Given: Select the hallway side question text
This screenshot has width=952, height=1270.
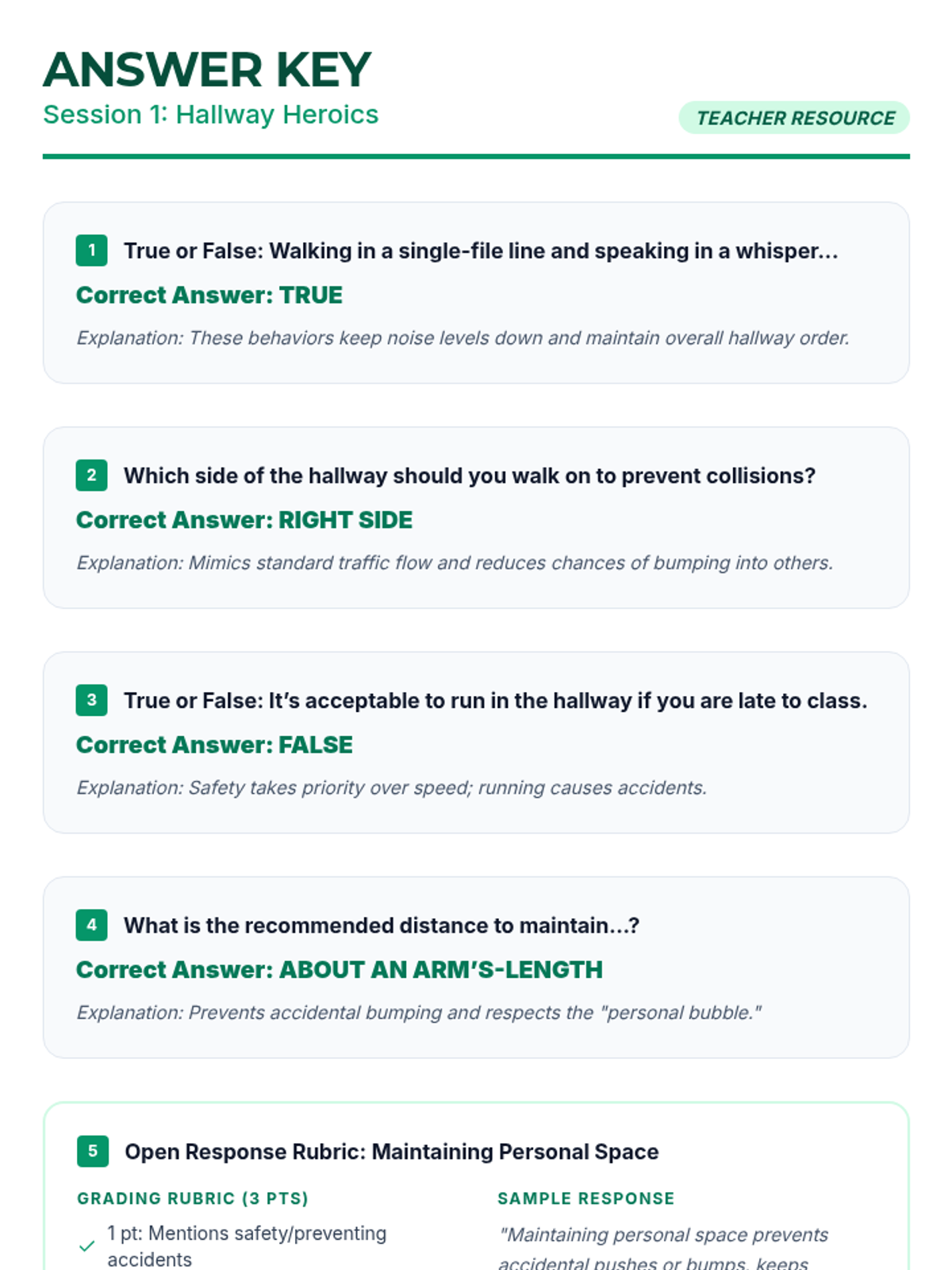Looking at the screenshot, I should click(470, 475).
